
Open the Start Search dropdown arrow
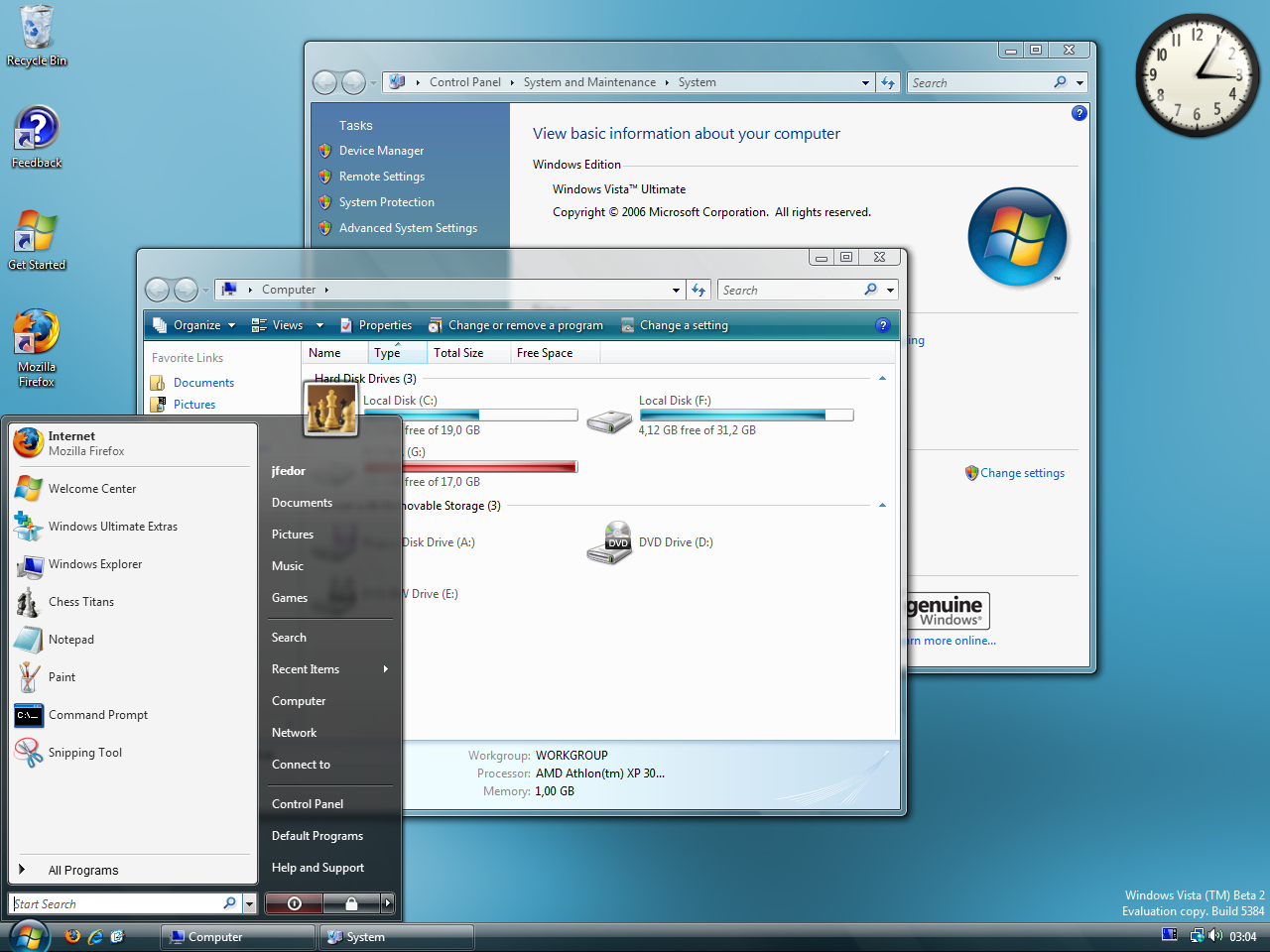[x=249, y=904]
